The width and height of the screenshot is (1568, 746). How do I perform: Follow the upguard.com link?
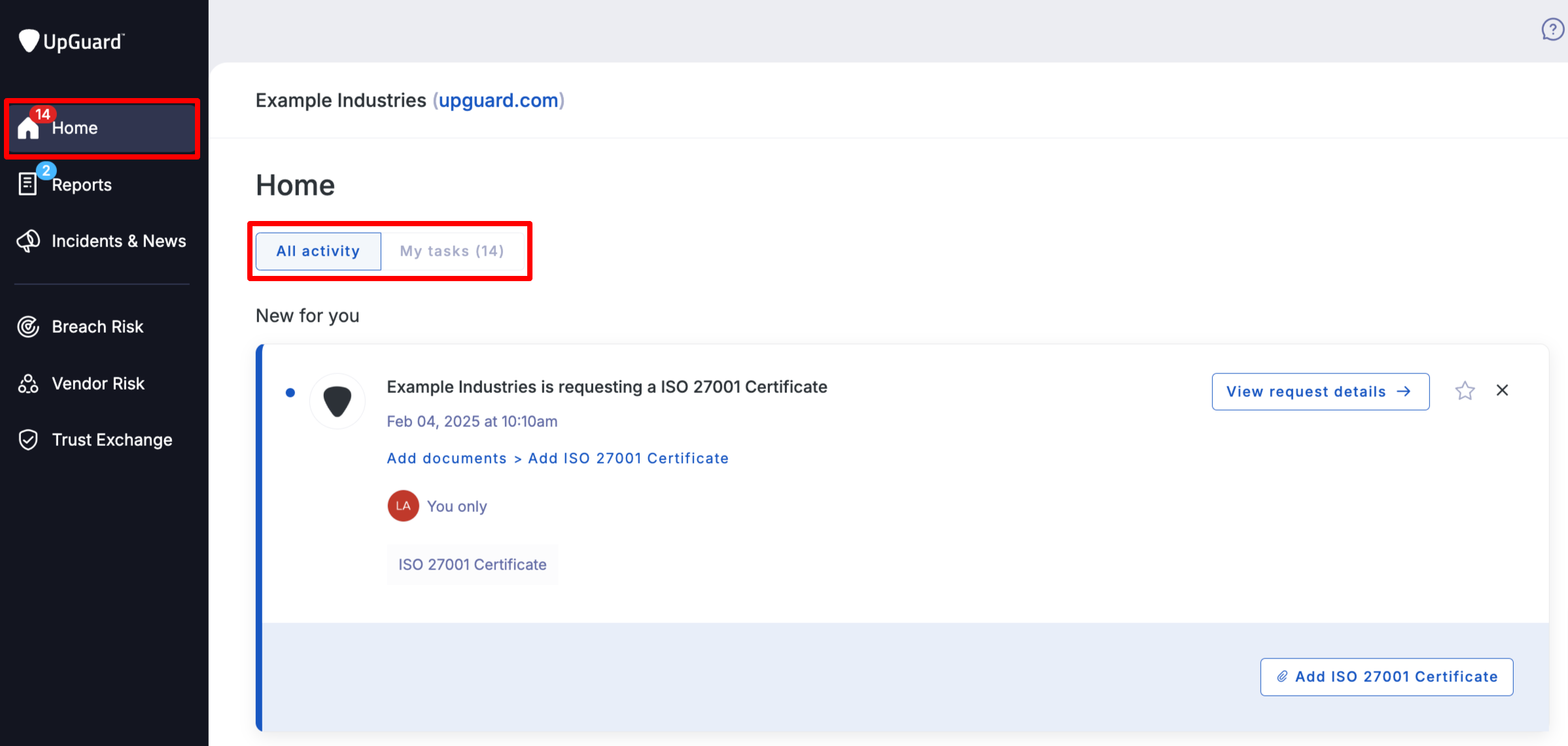click(x=498, y=100)
